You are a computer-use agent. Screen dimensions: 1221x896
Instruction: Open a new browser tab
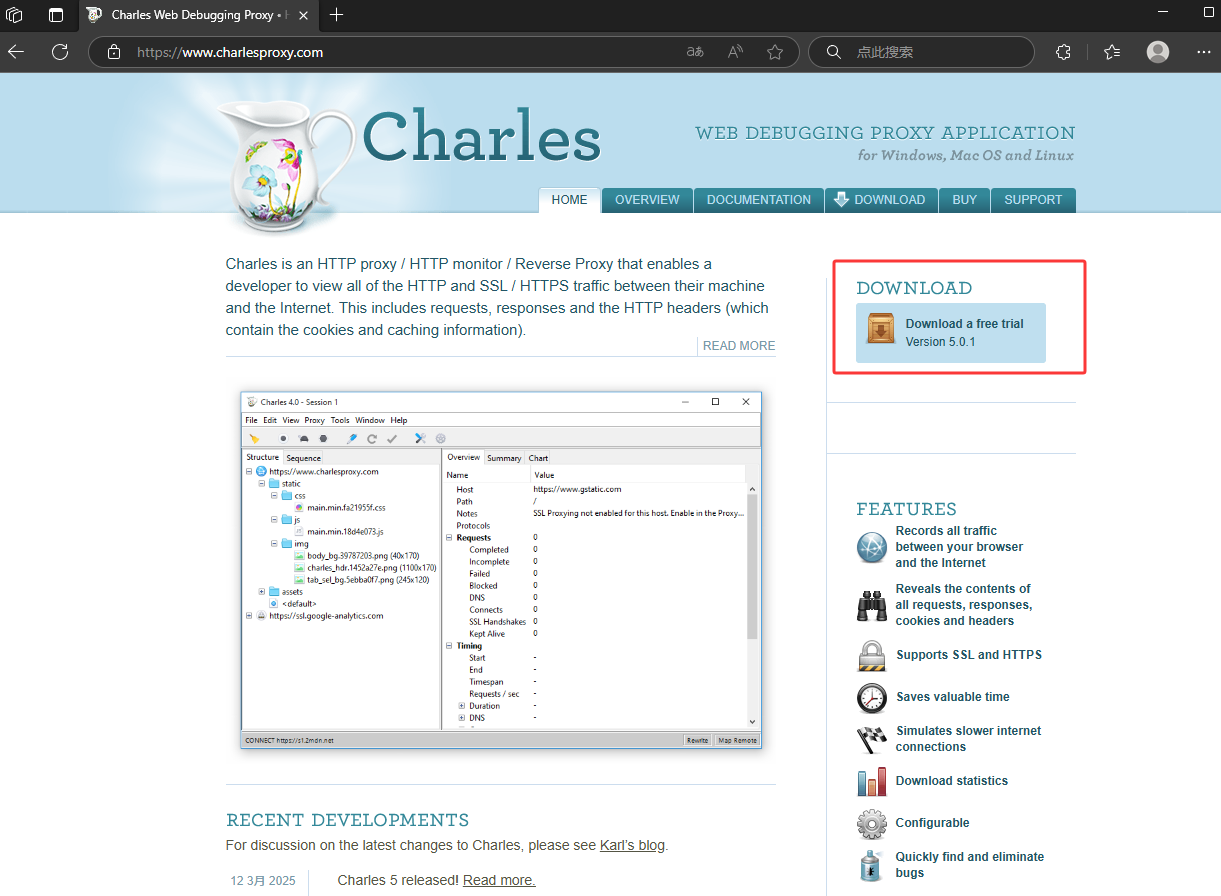[337, 15]
